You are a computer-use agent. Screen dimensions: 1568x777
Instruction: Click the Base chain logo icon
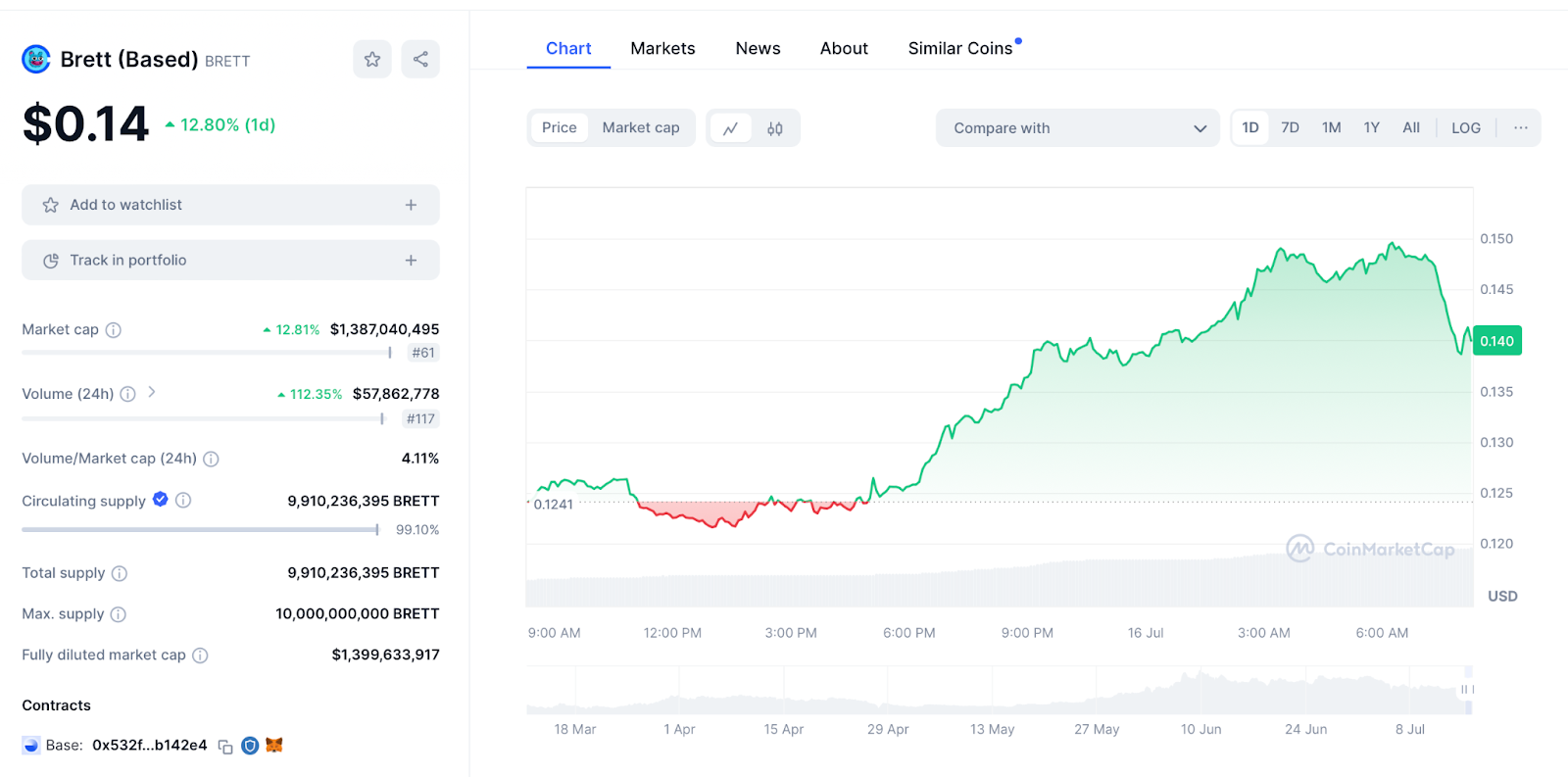[31, 746]
